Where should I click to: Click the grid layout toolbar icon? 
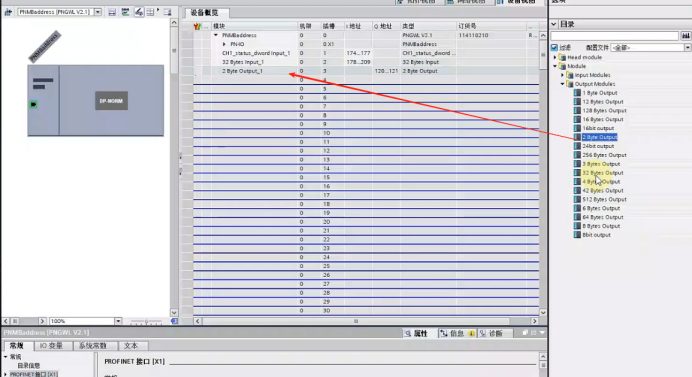(150, 12)
